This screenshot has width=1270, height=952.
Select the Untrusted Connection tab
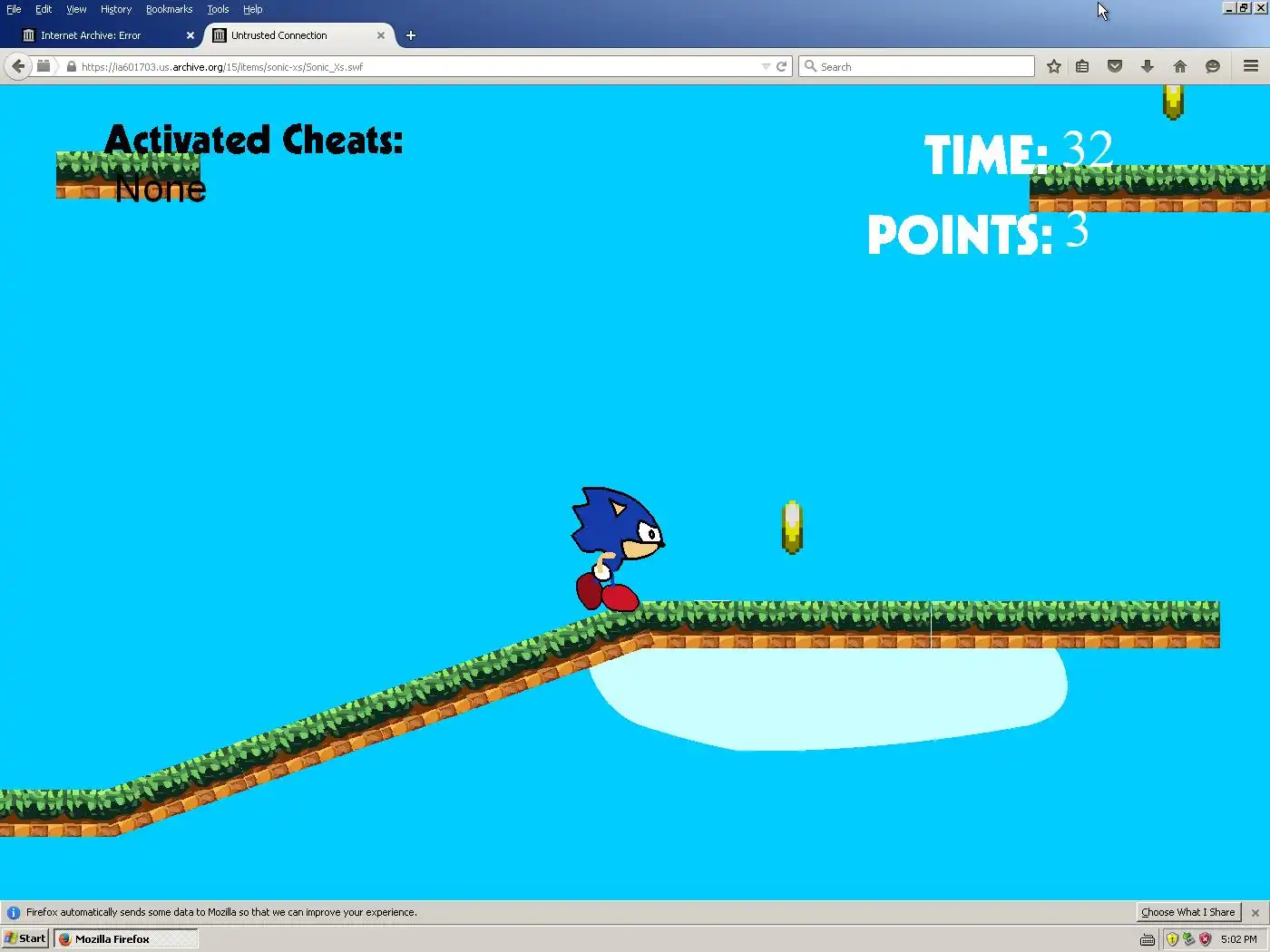(299, 35)
